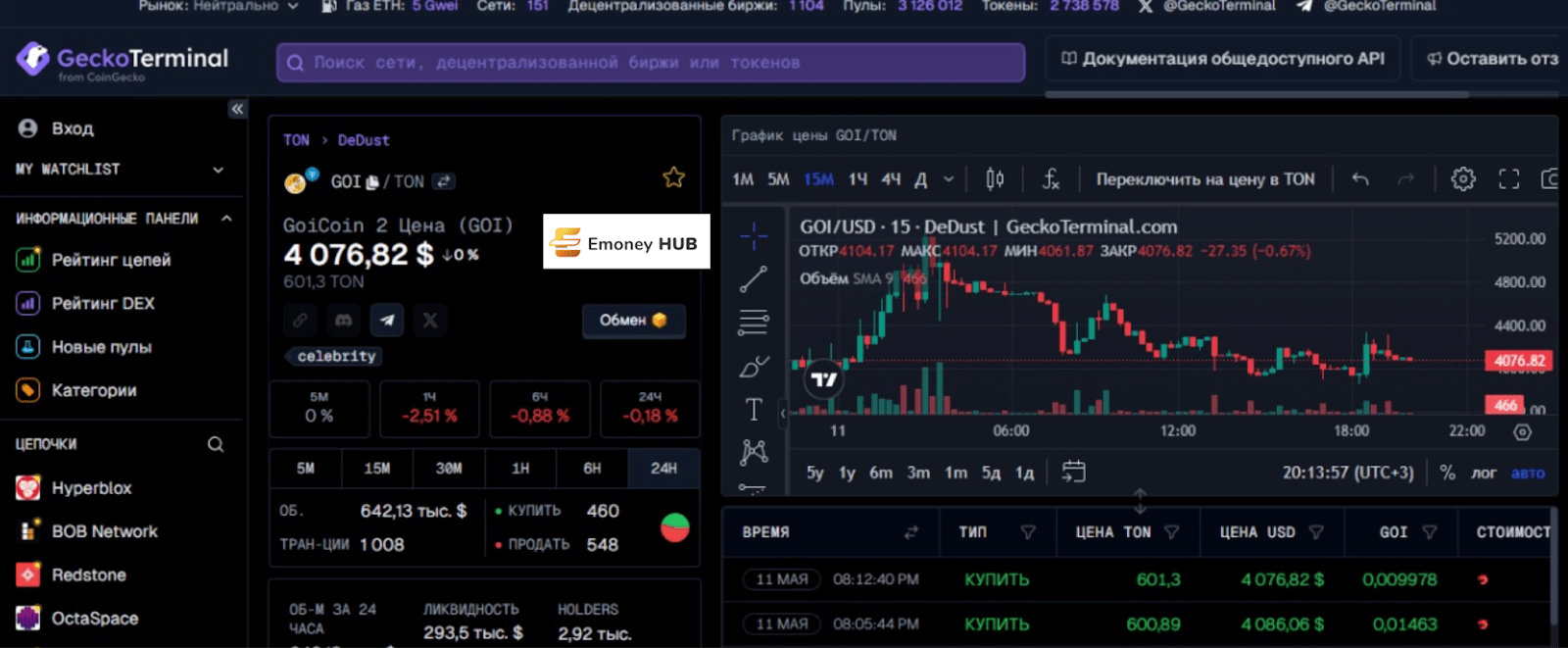This screenshot has width=1568, height=648.
Task: Open the DeDust breadcrumb link
Action: (364, 140)
